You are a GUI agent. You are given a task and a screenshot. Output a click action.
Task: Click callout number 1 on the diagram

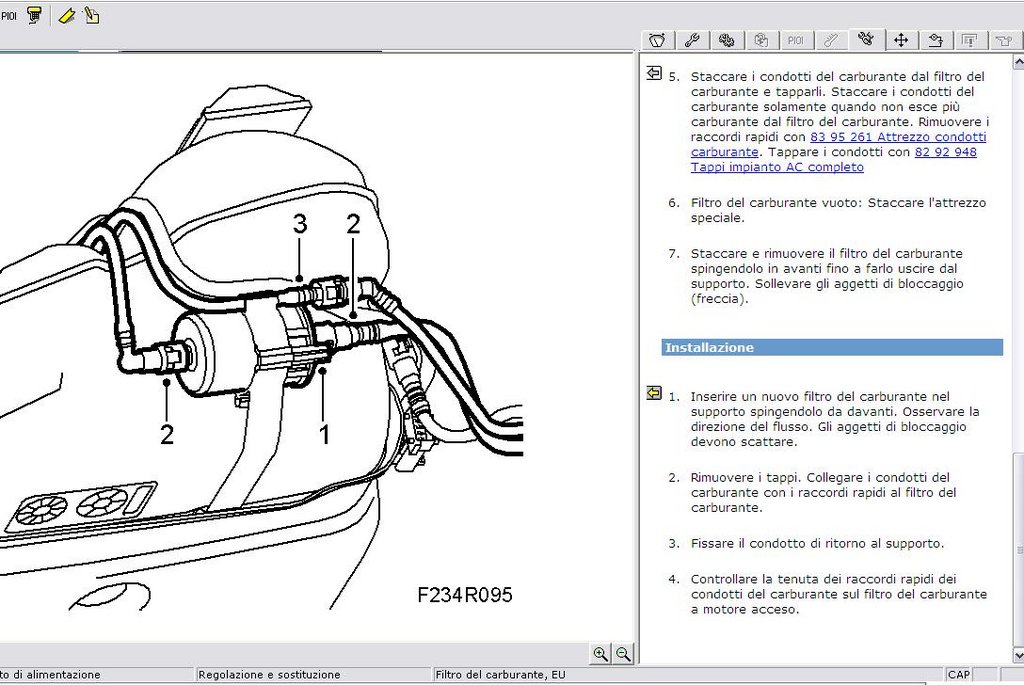[x=324, y=434]
